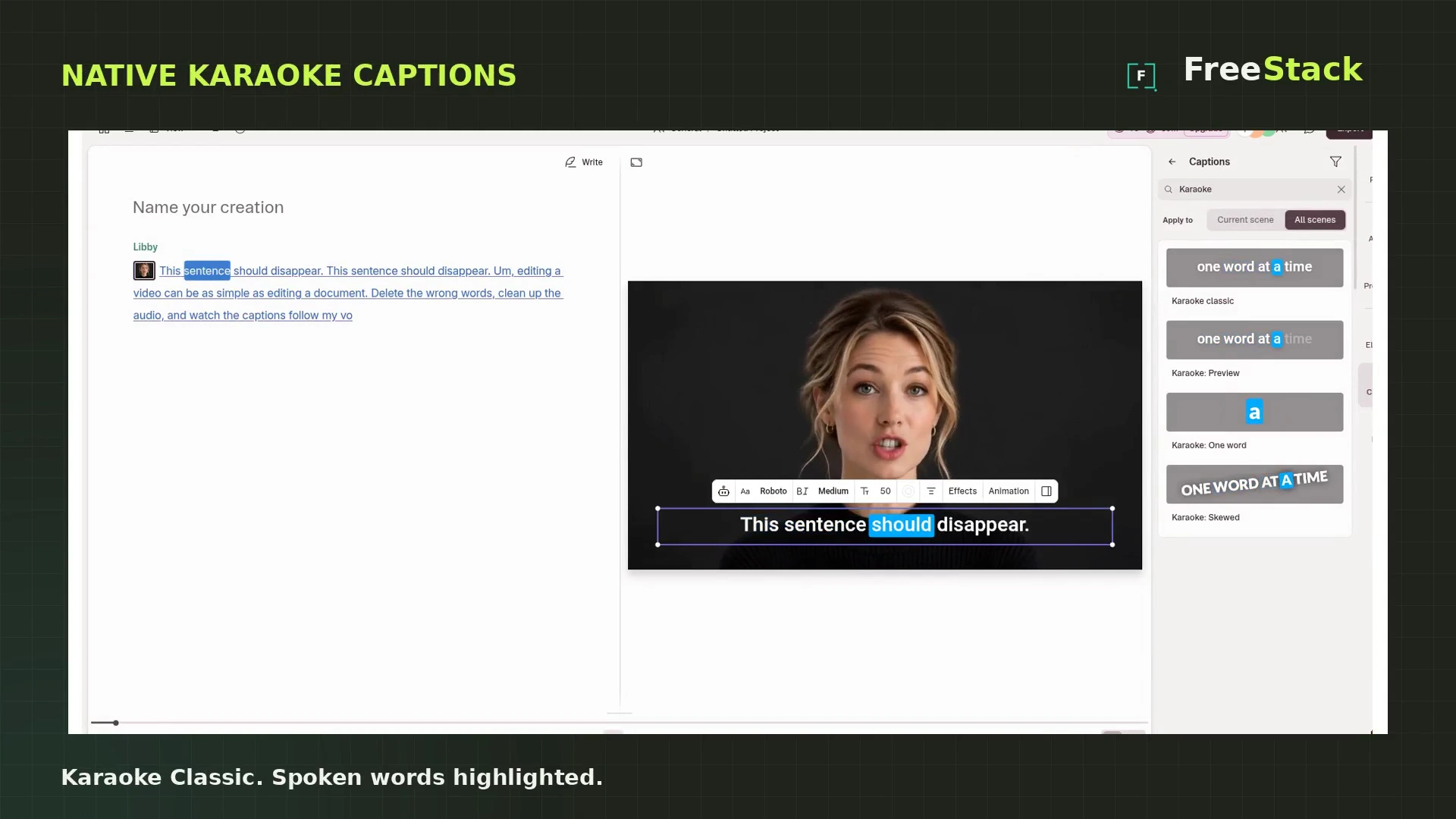This screenshot has width=1456, height=819.
Task: Choose the Karaoke: Preview caption style
Action: (x=1254, y=340)
